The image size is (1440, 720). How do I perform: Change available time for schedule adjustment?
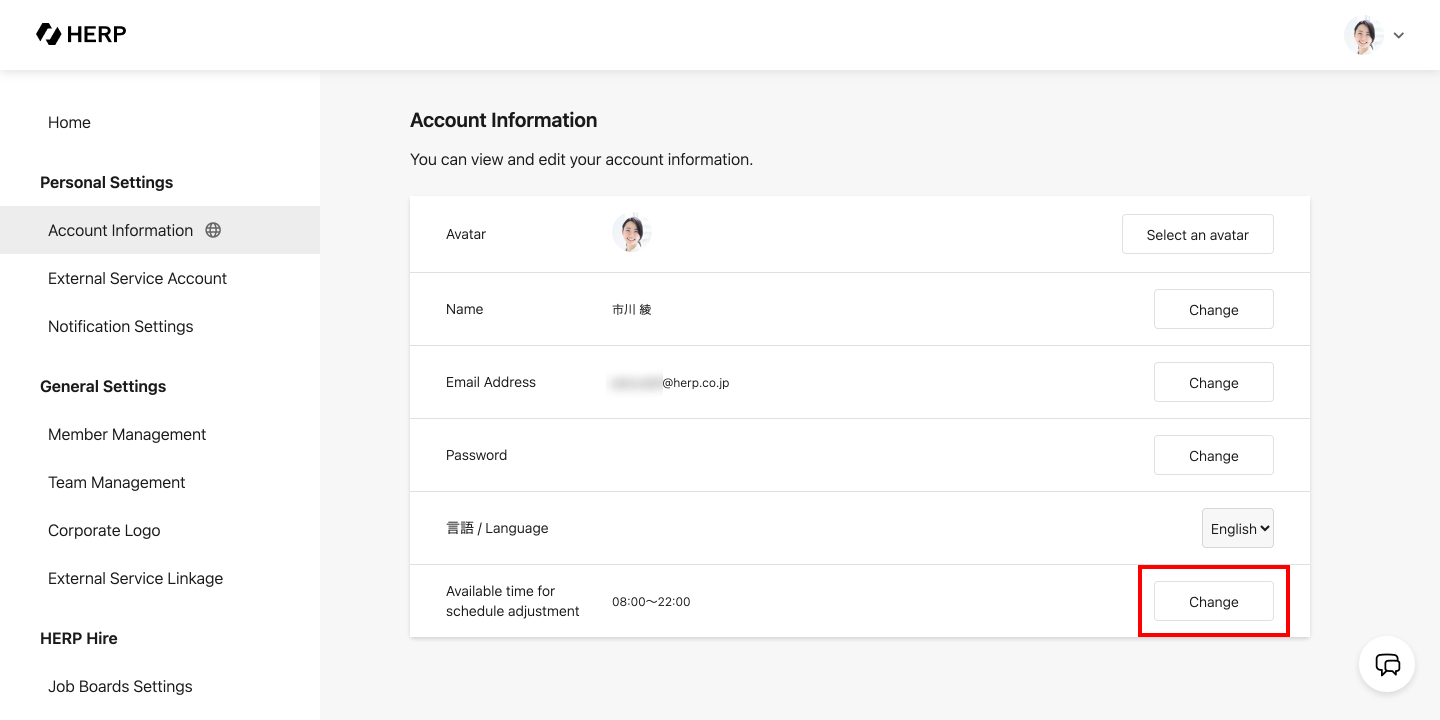tap(1213, 601)
